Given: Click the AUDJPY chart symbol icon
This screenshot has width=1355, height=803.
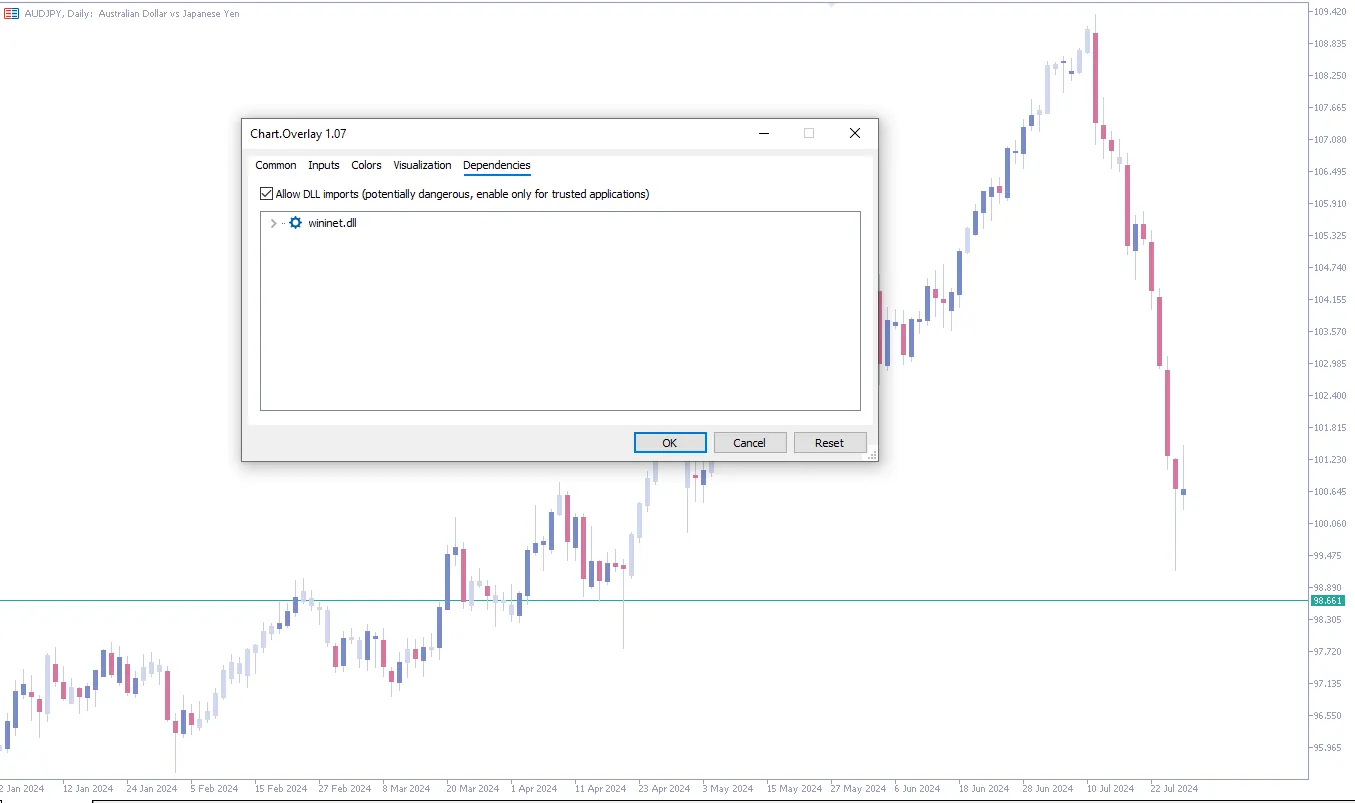Looking at the screenshot, I should tap(11, 14).
